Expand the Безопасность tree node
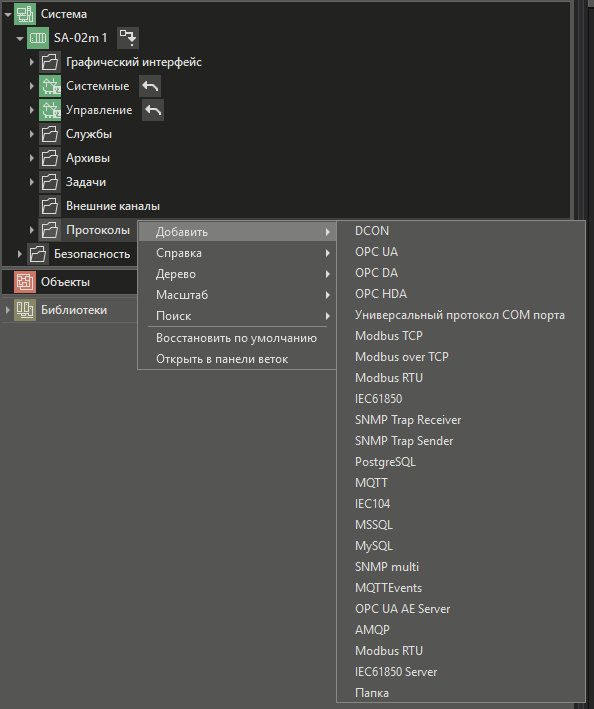The height and width of the screenshot is (709, 594). [19, 254]
